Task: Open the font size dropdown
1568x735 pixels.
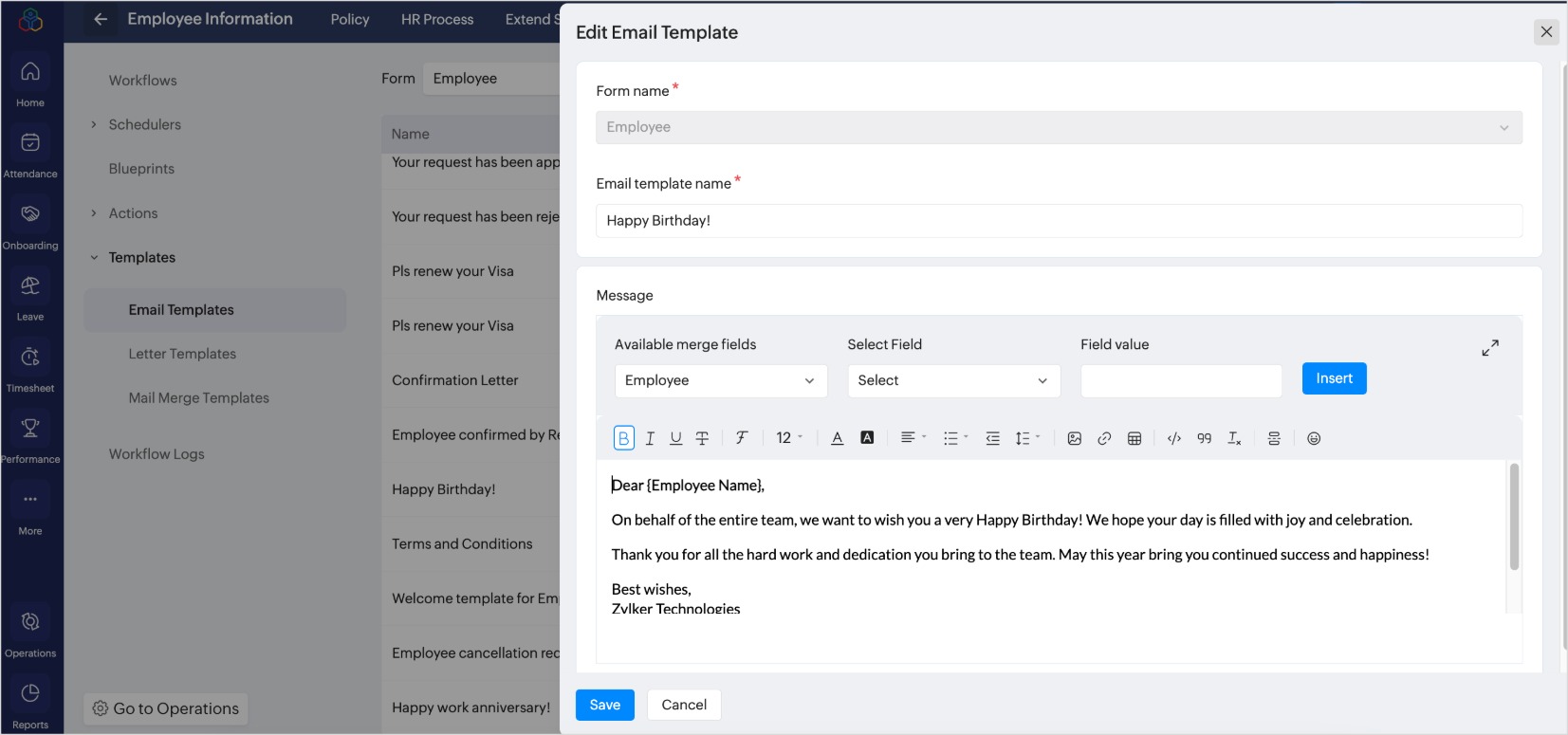Action: coord(788,438)
